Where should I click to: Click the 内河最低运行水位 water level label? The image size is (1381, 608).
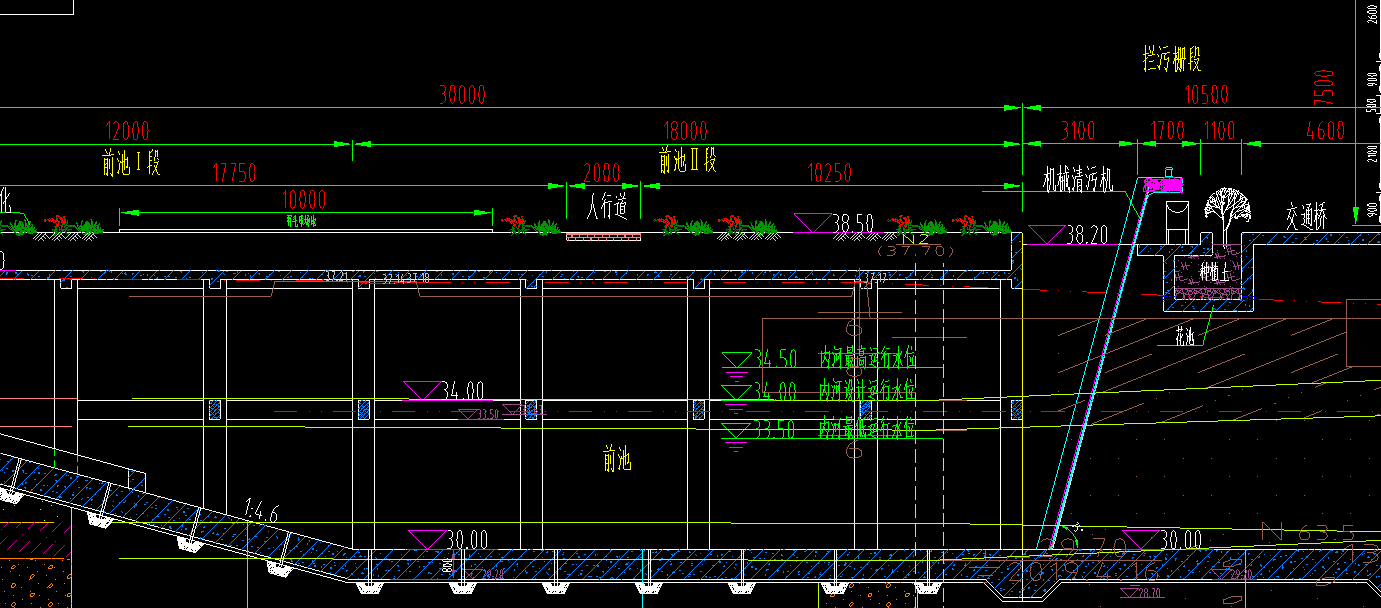point(867,429)
